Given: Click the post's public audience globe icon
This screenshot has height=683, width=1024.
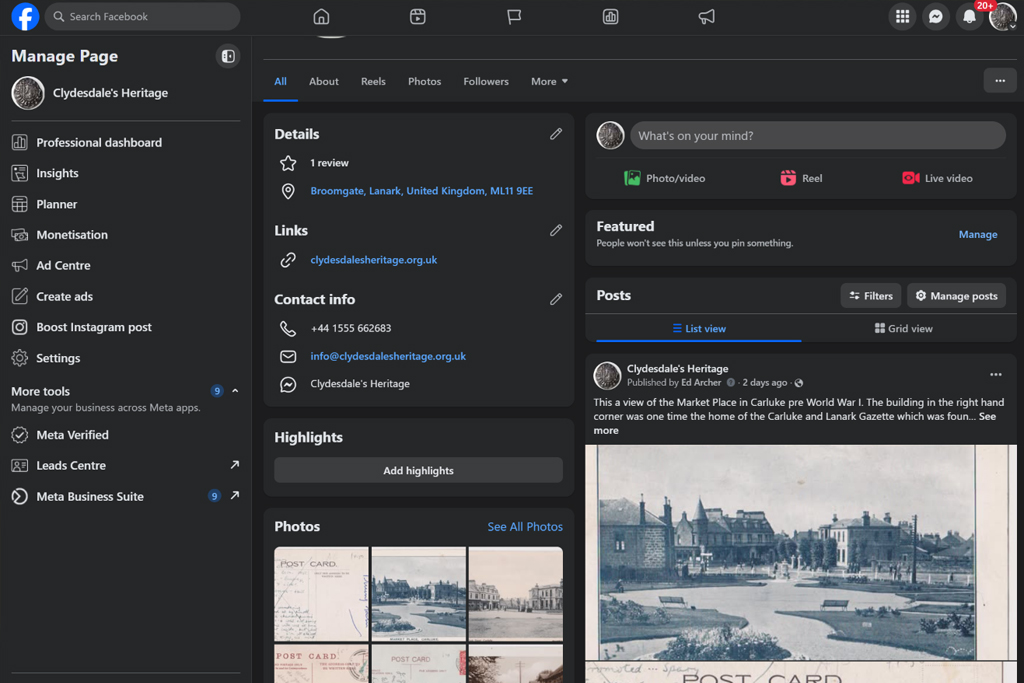Looking at the screenshot, I should tap(799, 383).
